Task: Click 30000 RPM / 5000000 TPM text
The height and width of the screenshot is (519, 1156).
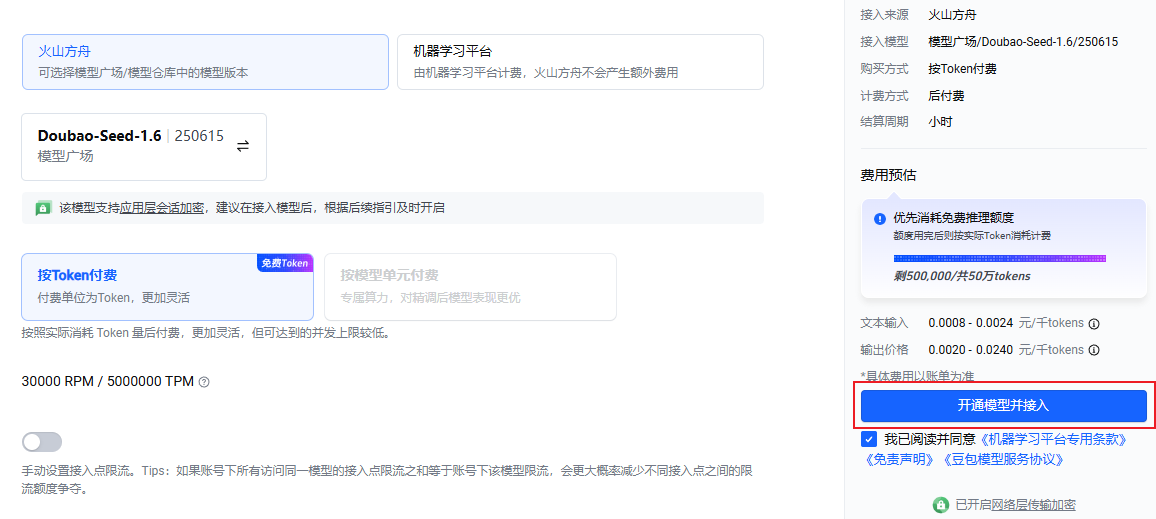Action: tap(108, 382)
